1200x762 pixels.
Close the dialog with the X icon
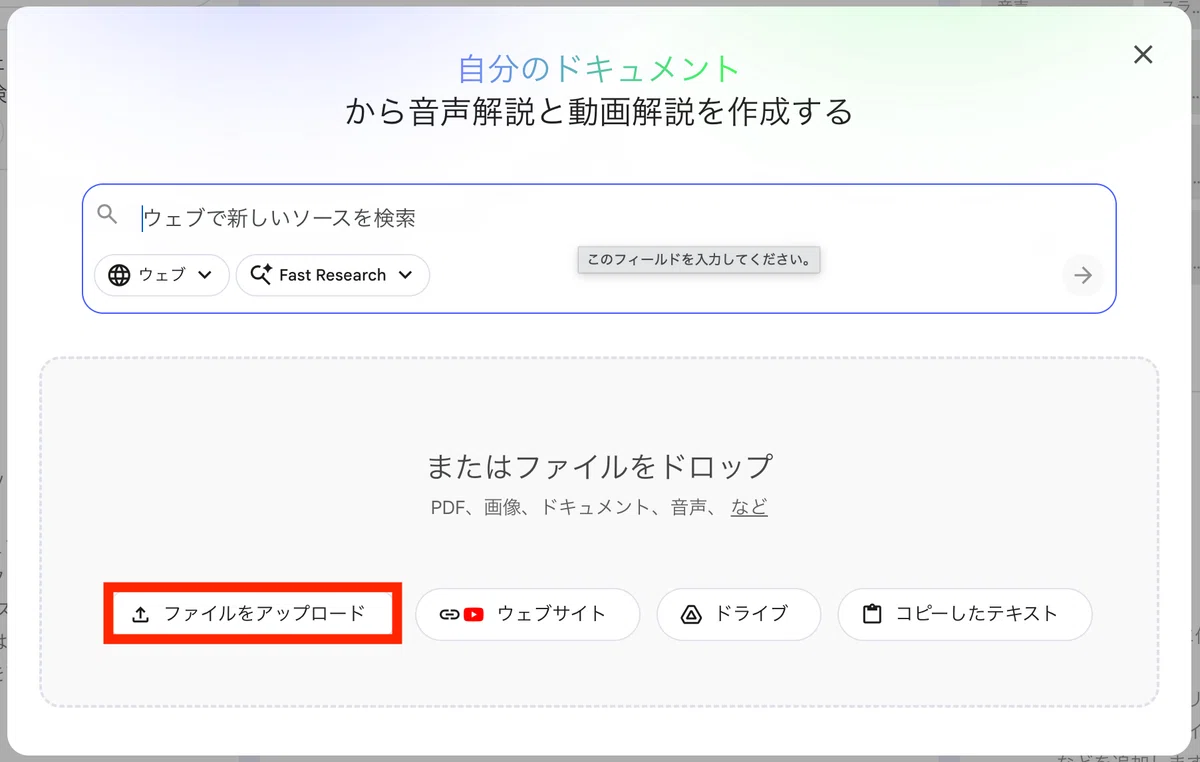pos(1143,55)
